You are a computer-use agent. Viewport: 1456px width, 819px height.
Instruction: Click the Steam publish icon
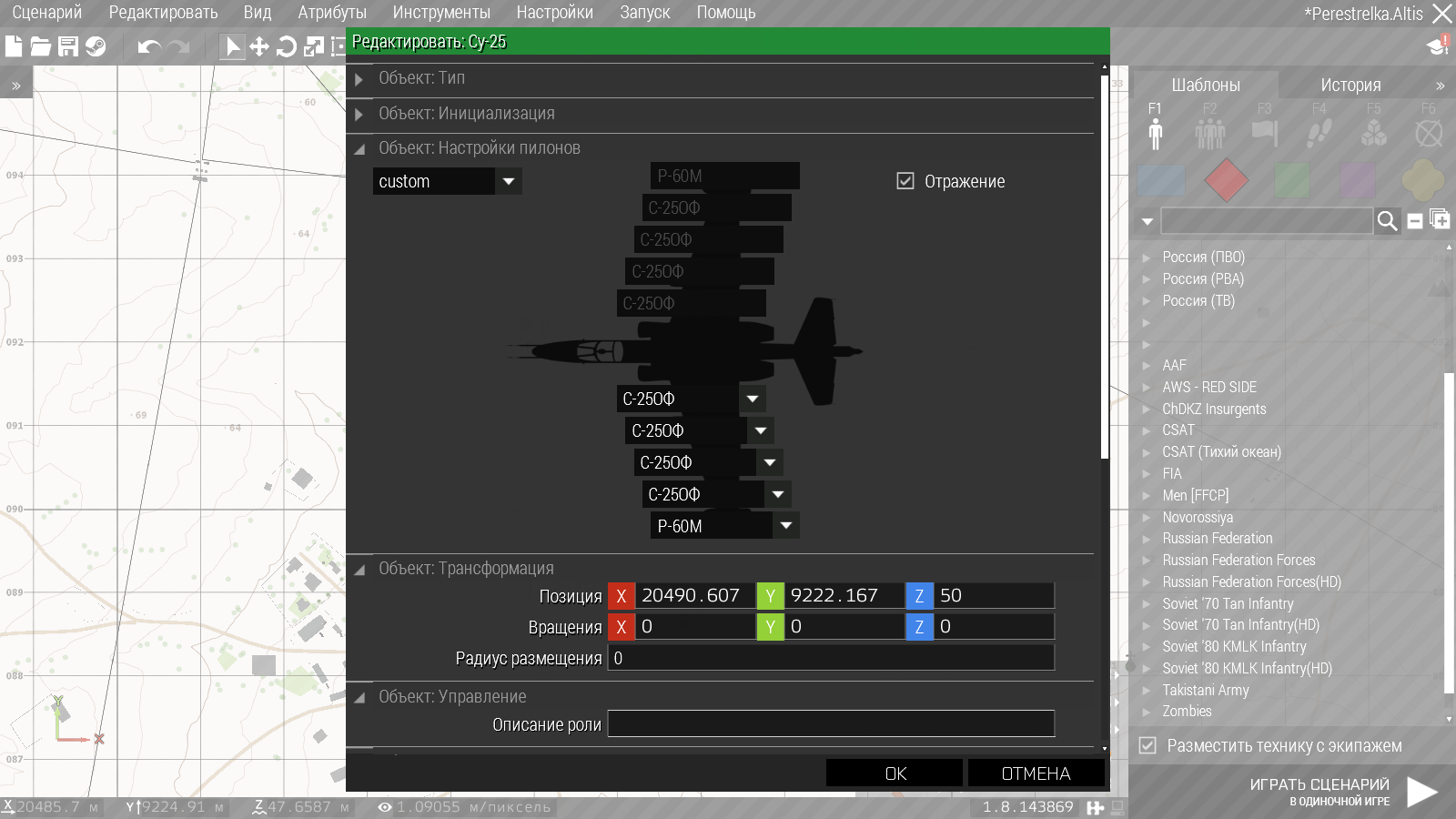point(96,46)
